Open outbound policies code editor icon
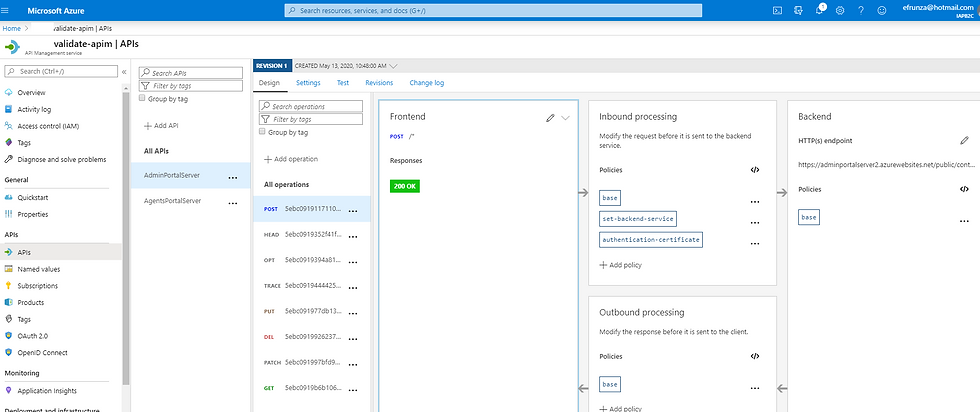The image size is (980, 412). pyautogui.click(x=754, y=356)
